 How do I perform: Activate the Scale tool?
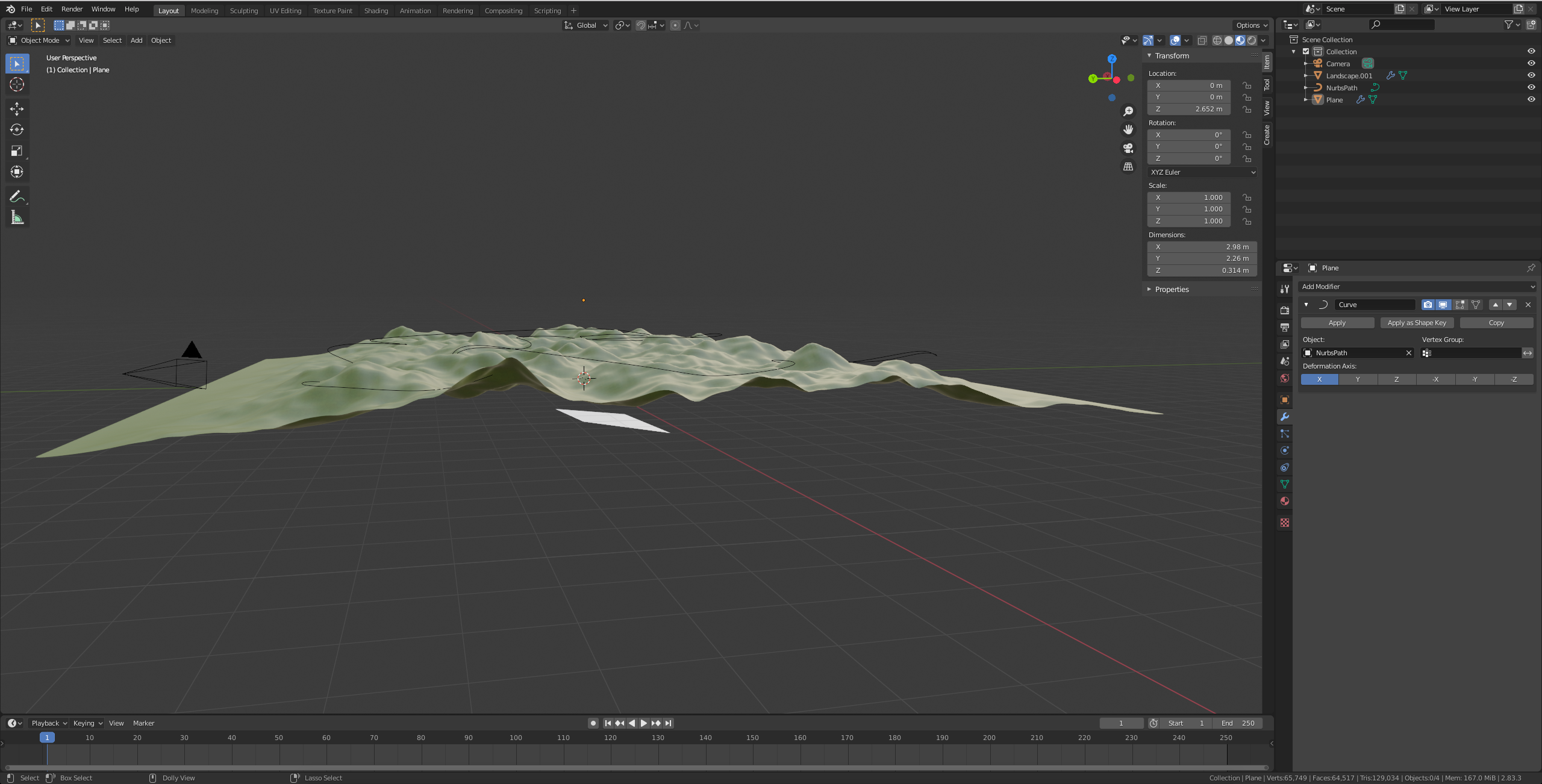pyautogui.click(x=17, y=151)
